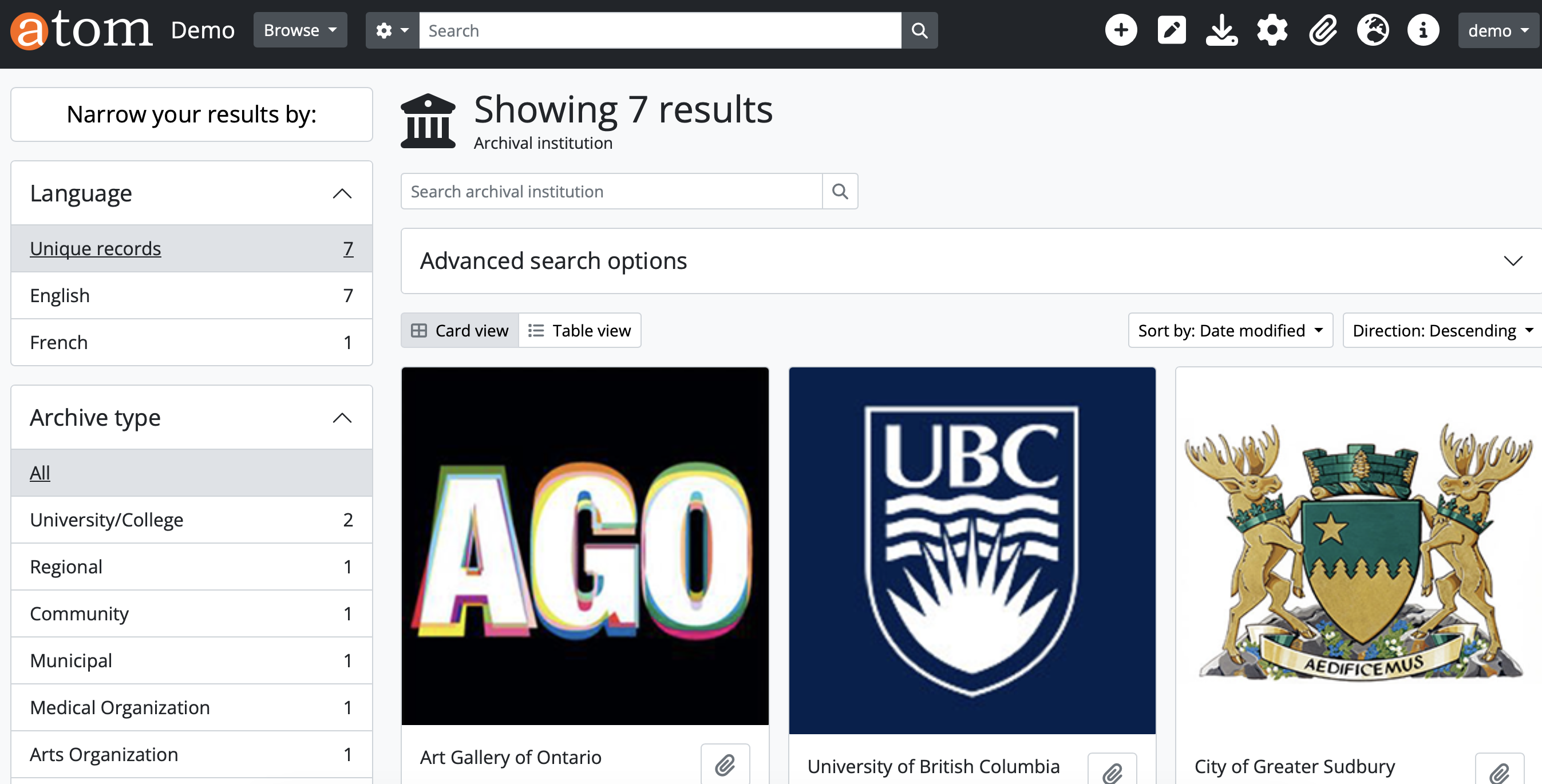Click the Search archival institution field
The image size is (1542, 784).
point(611,192)
